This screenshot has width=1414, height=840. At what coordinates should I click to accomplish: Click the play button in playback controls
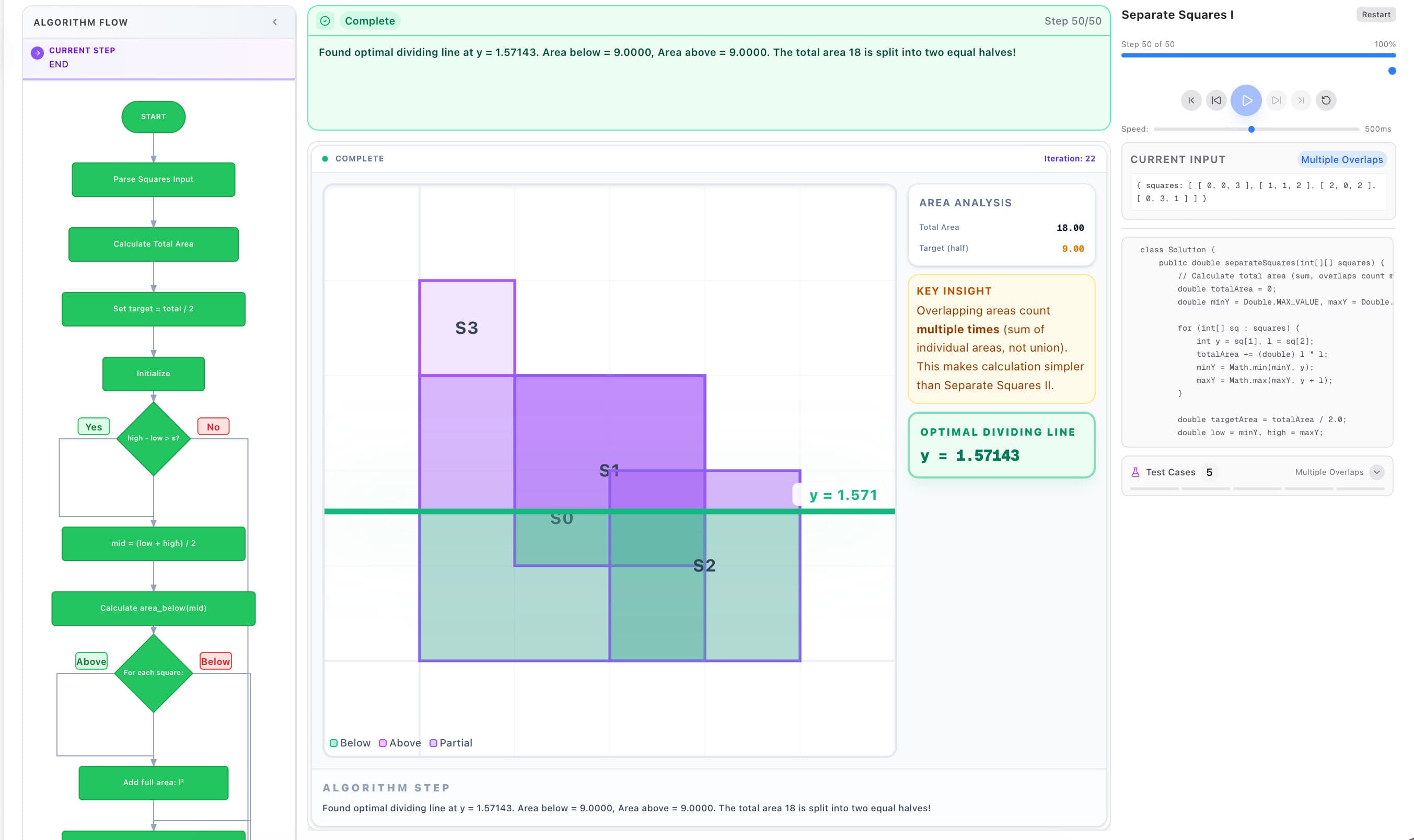[1245, 101]
